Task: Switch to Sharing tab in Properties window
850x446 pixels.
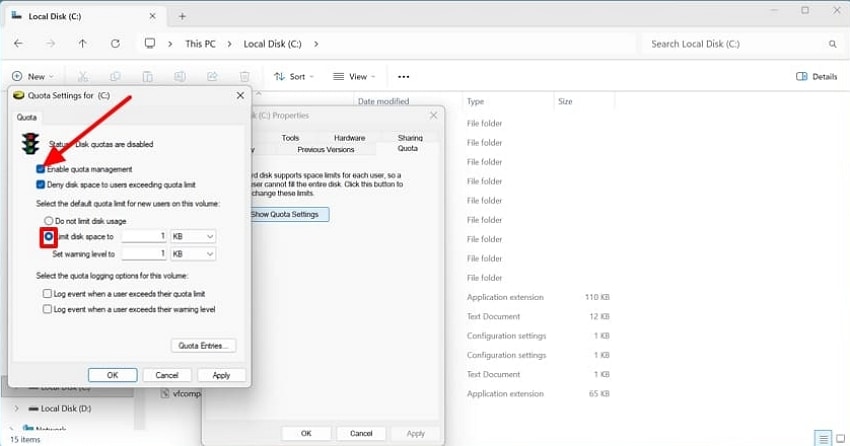Action: (x=410, y=138)
